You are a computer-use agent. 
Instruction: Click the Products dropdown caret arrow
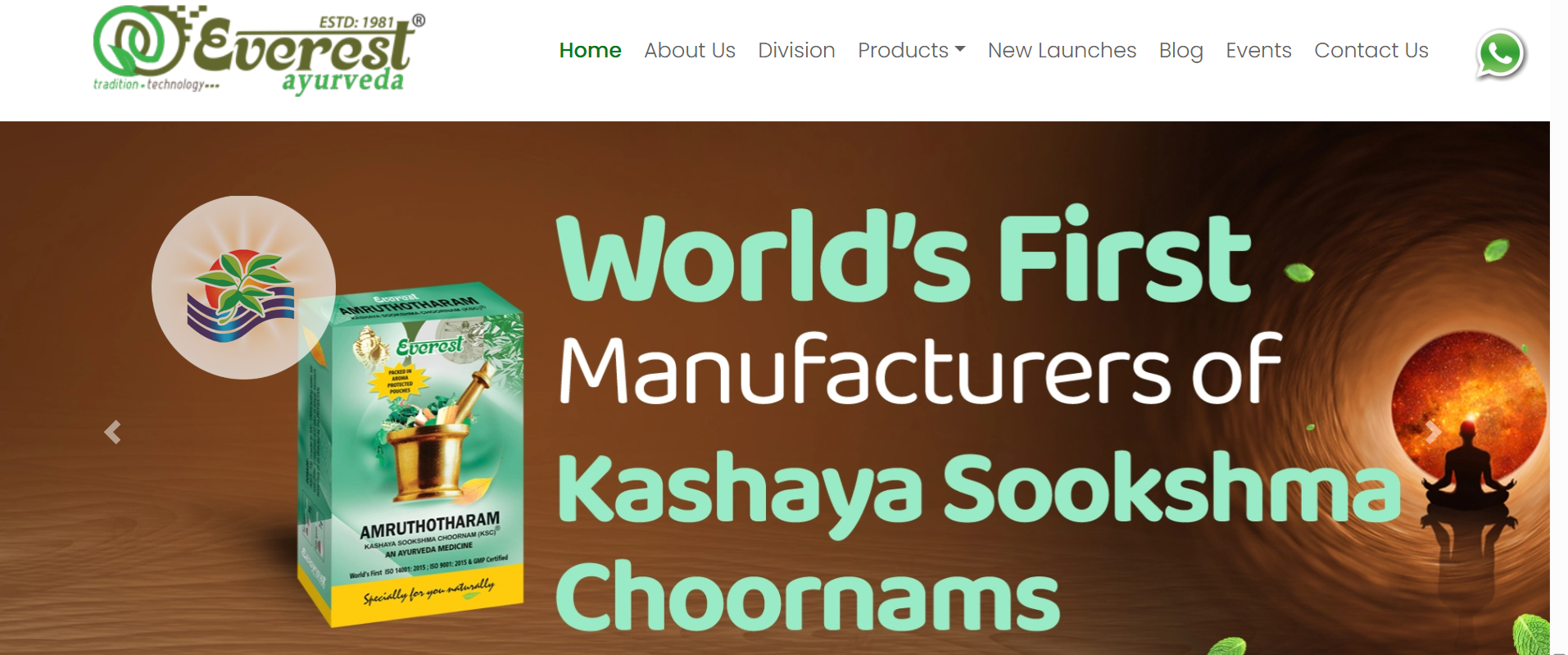tap(960, 50)
